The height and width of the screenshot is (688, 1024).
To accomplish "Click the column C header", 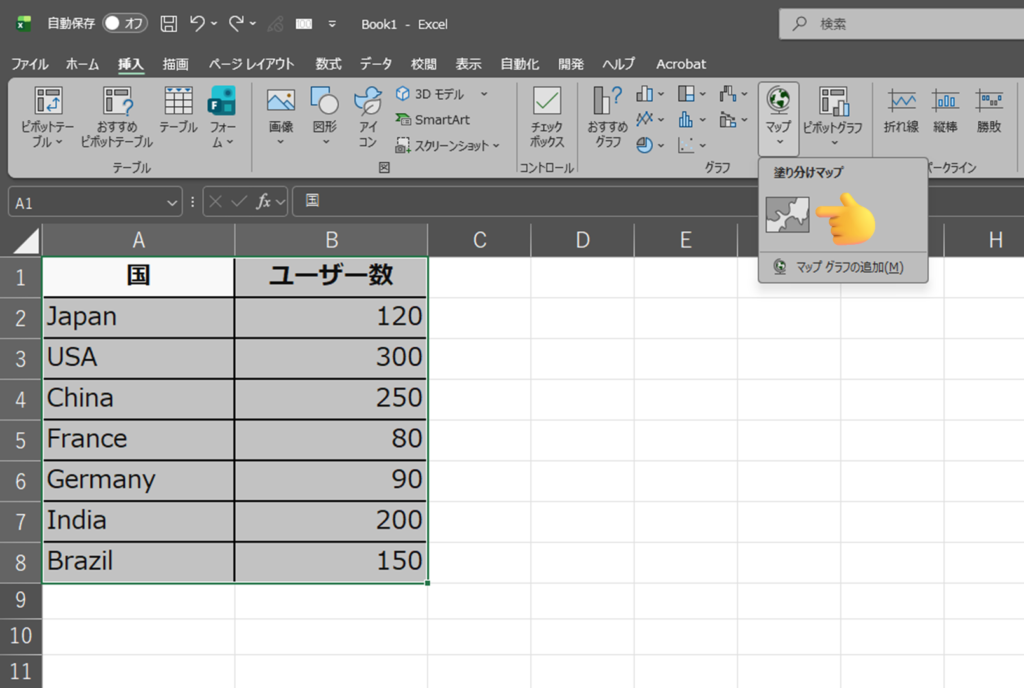I will coord(479,240).
